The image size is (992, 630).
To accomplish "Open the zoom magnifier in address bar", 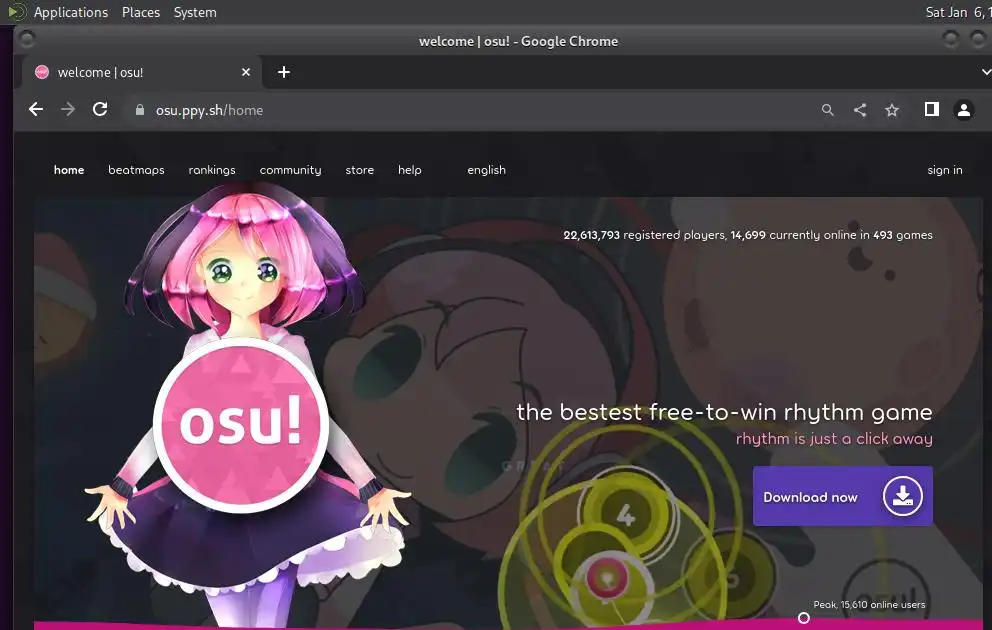I will 828,110.
